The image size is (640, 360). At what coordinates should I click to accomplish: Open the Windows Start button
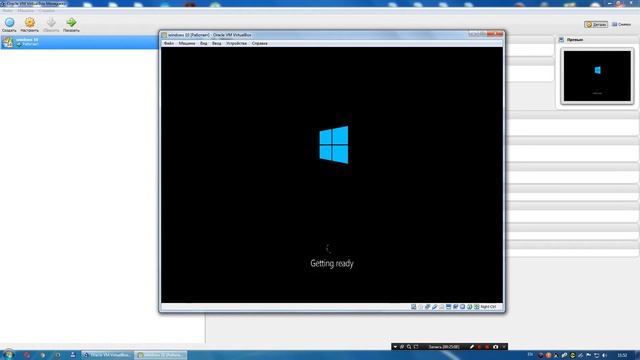point(8,355)
